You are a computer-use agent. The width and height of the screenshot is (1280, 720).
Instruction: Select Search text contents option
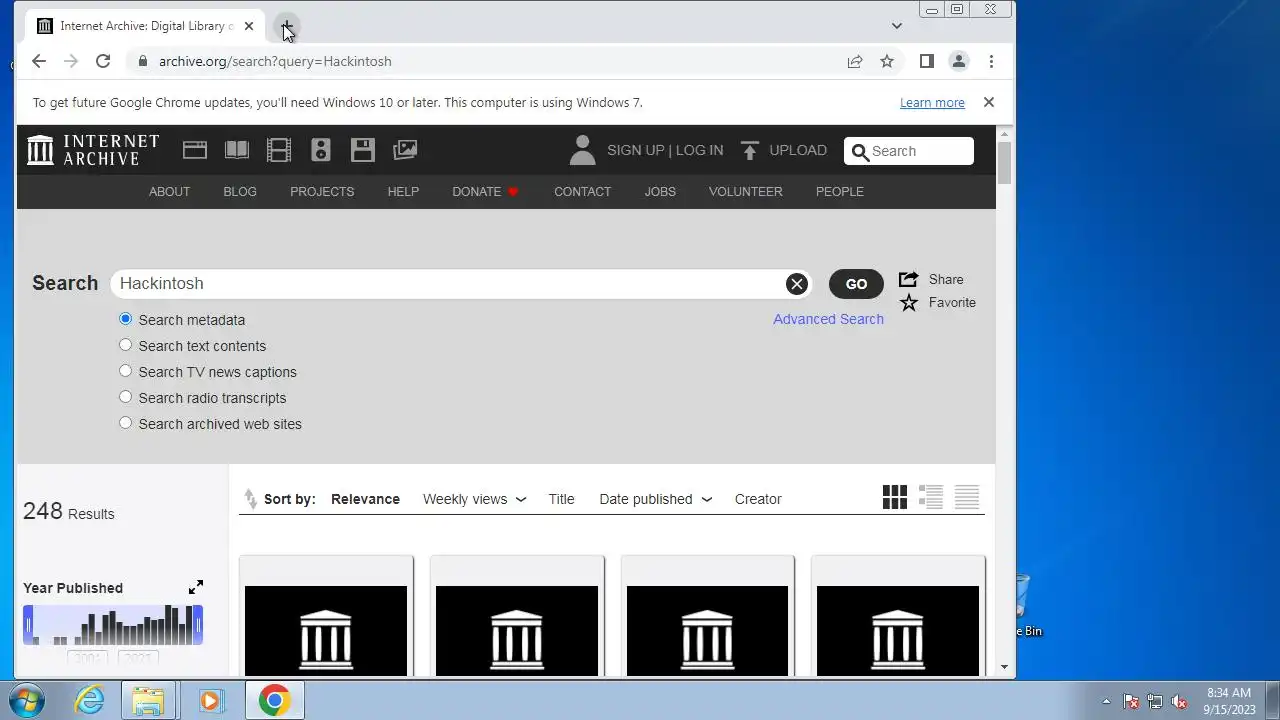[x=125, y=345]
